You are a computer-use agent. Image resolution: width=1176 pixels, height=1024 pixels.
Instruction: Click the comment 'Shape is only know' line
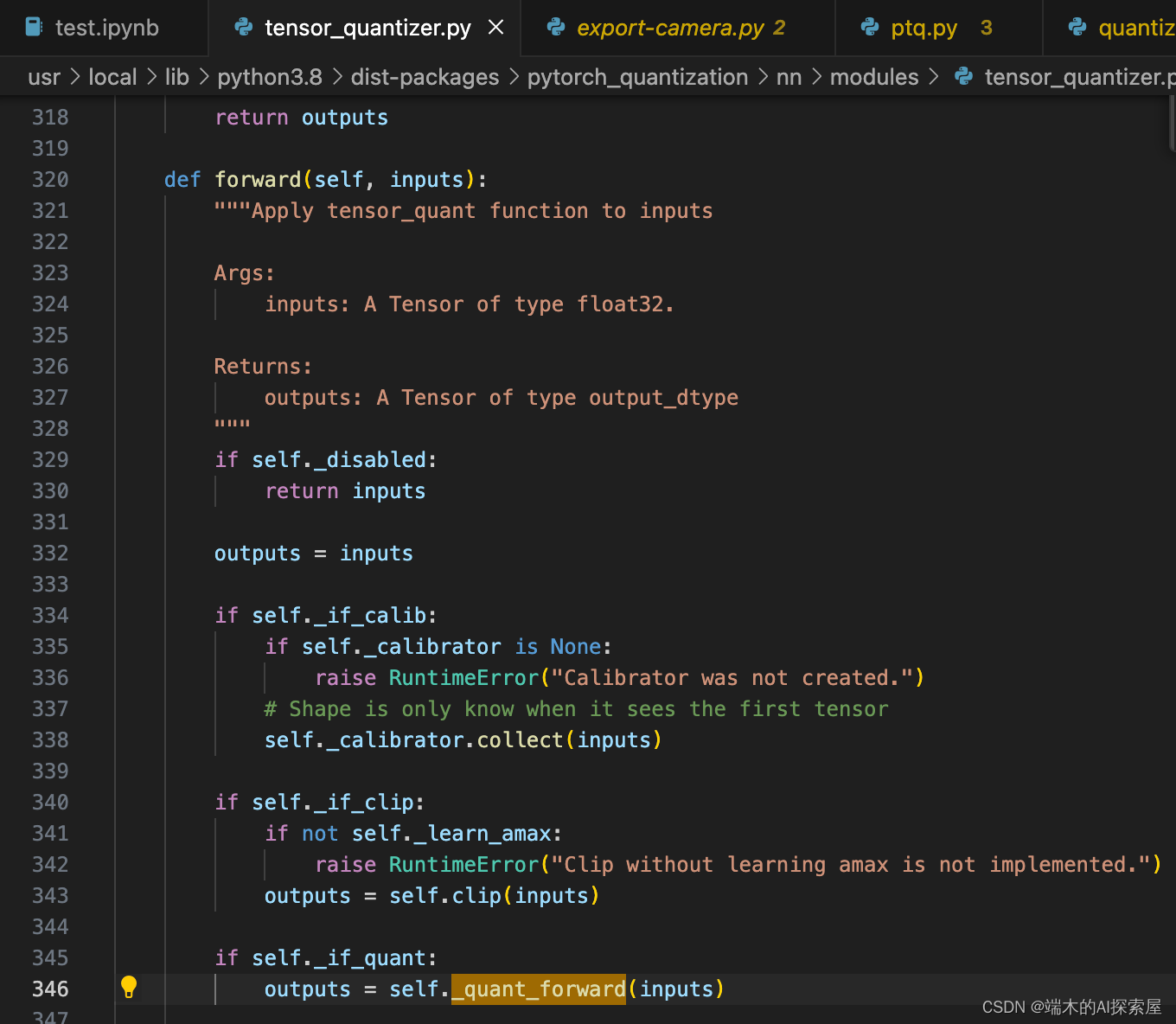pos(576,708)
